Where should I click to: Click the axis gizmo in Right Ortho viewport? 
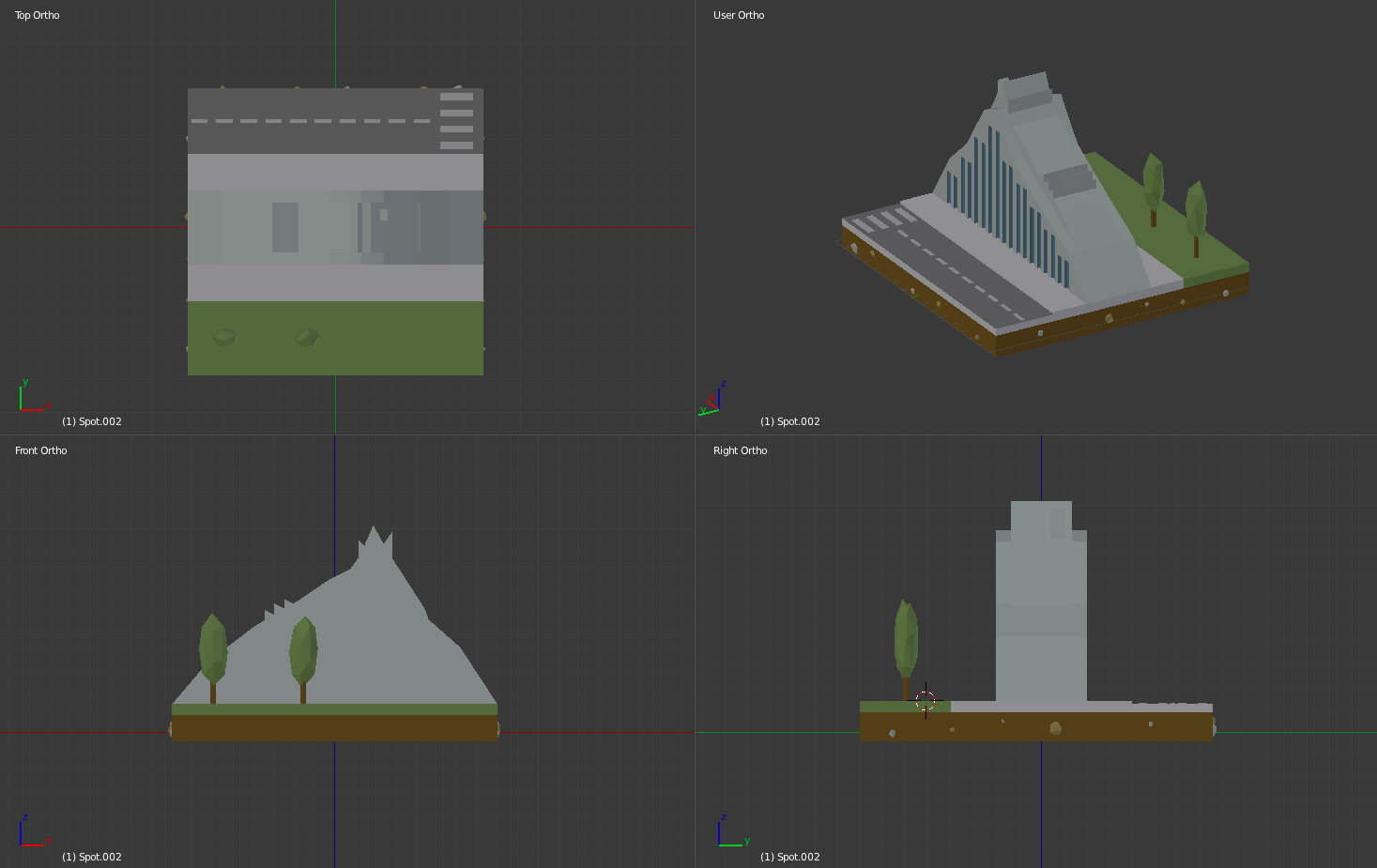pos(733,830)
